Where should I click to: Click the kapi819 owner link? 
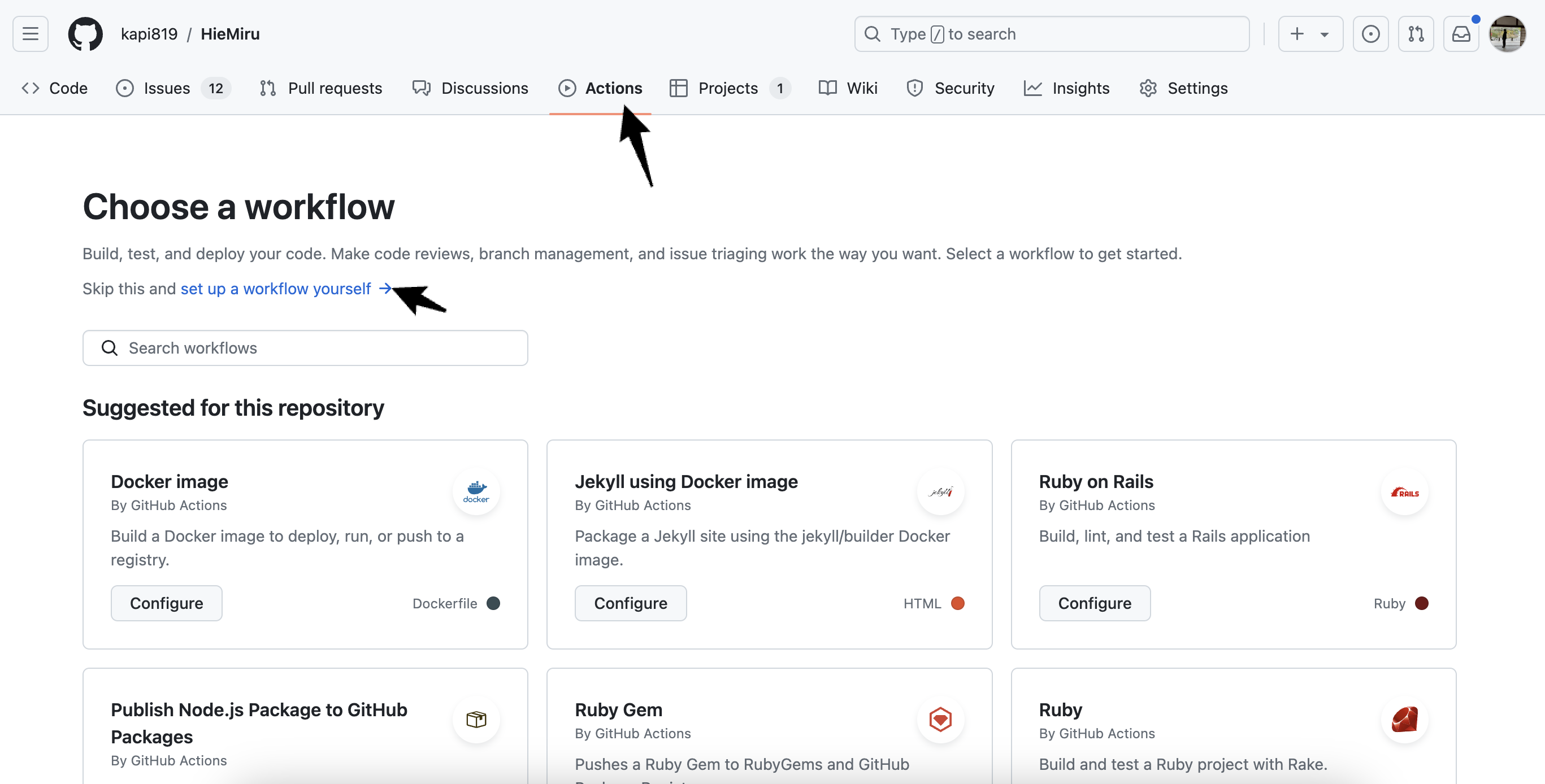click(x=149, y=34)
